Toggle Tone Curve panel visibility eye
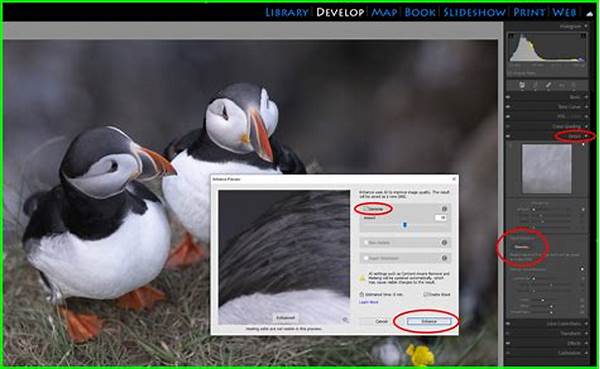Screen dimensions: 600x369 pyautogui.click(x=508, y=107)
